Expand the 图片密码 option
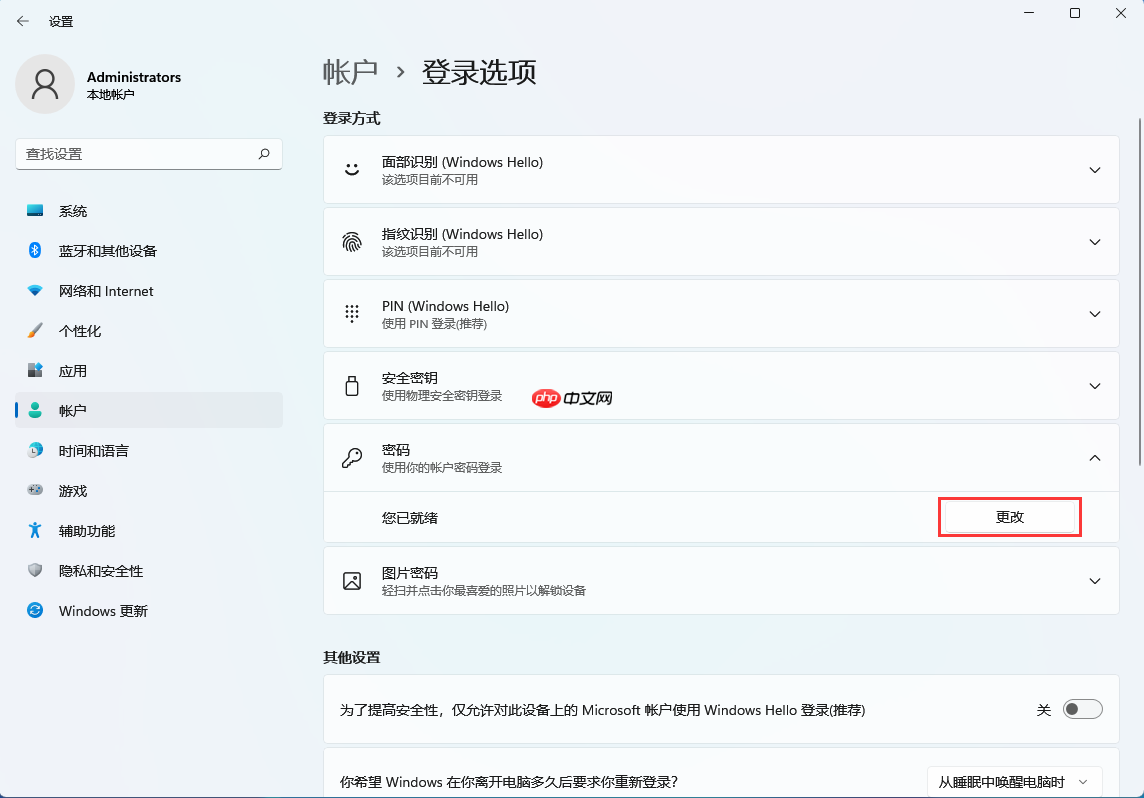 pos(1094,581)
